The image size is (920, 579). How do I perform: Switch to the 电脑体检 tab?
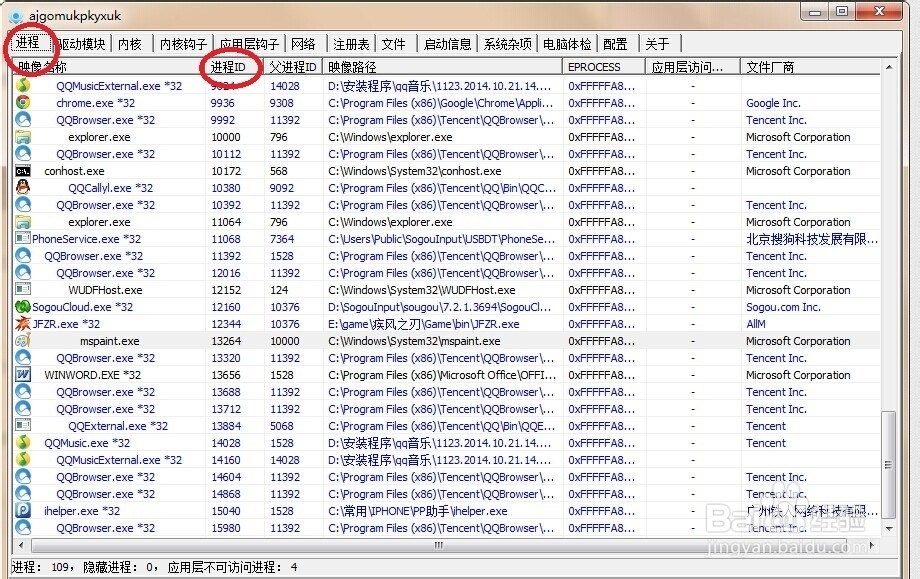(x=567, y=44)
